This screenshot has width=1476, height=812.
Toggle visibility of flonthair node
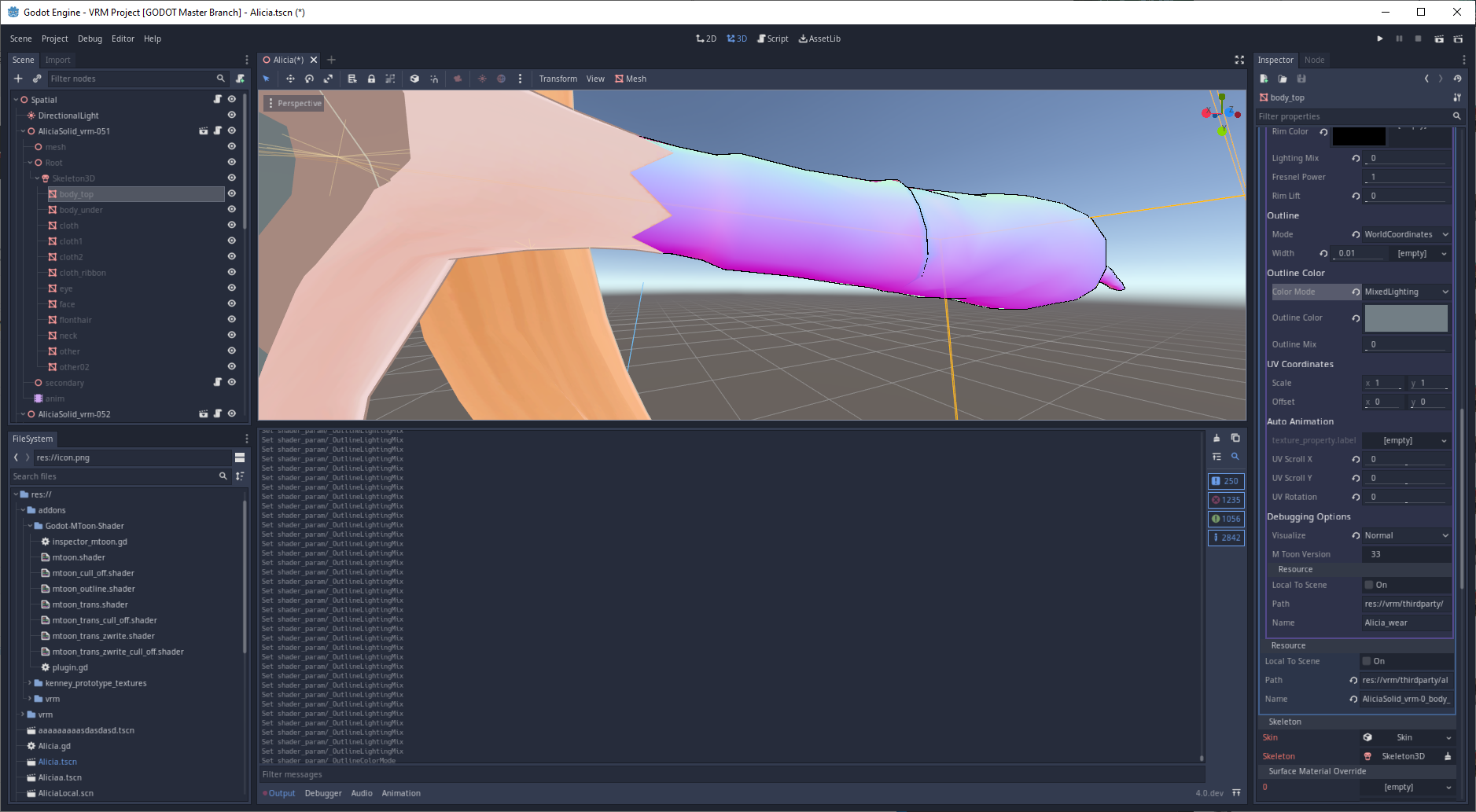point(232,319)
